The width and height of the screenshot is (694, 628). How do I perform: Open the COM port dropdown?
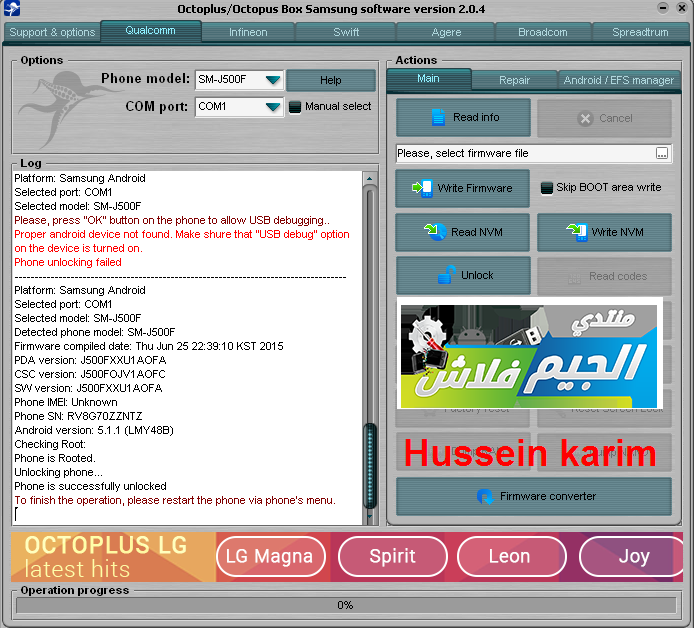273,107
